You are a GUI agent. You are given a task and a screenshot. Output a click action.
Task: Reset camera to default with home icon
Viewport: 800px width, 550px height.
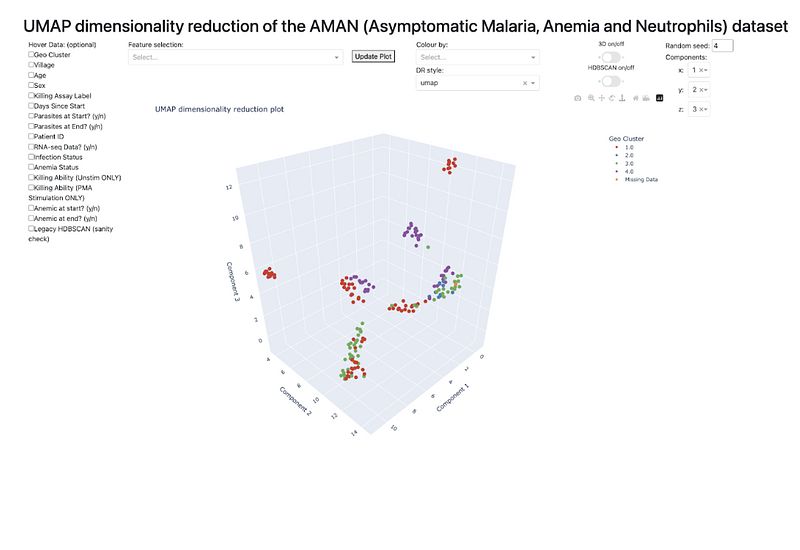[x=636, y=98]
